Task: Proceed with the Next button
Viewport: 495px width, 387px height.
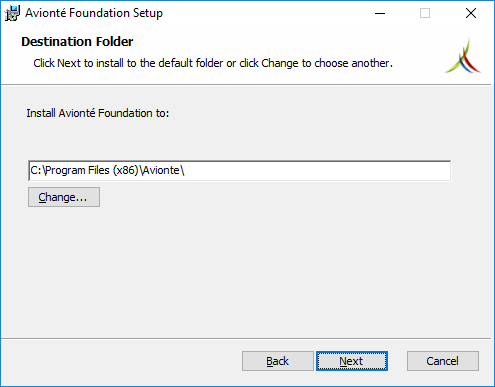Action: click(352, 361)
